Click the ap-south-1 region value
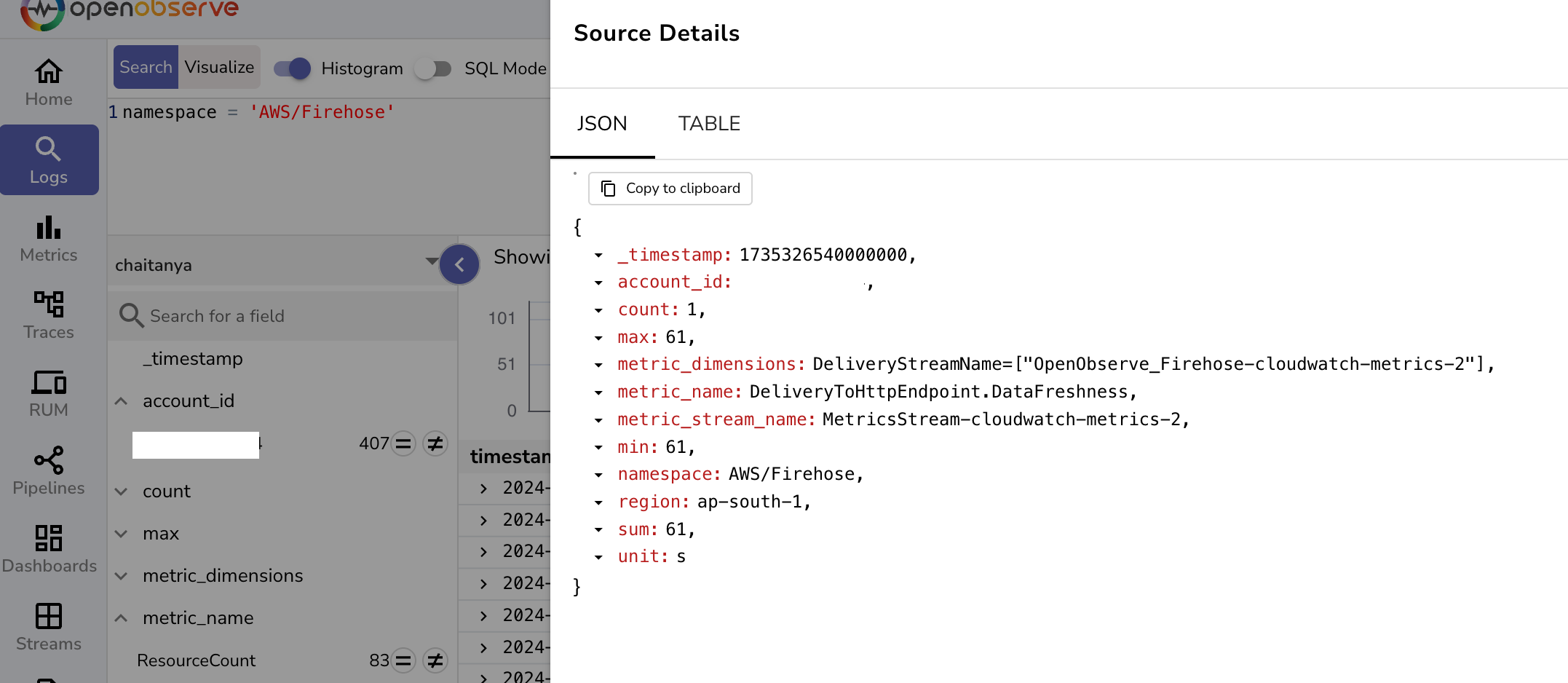 click(x=750, y=502)
